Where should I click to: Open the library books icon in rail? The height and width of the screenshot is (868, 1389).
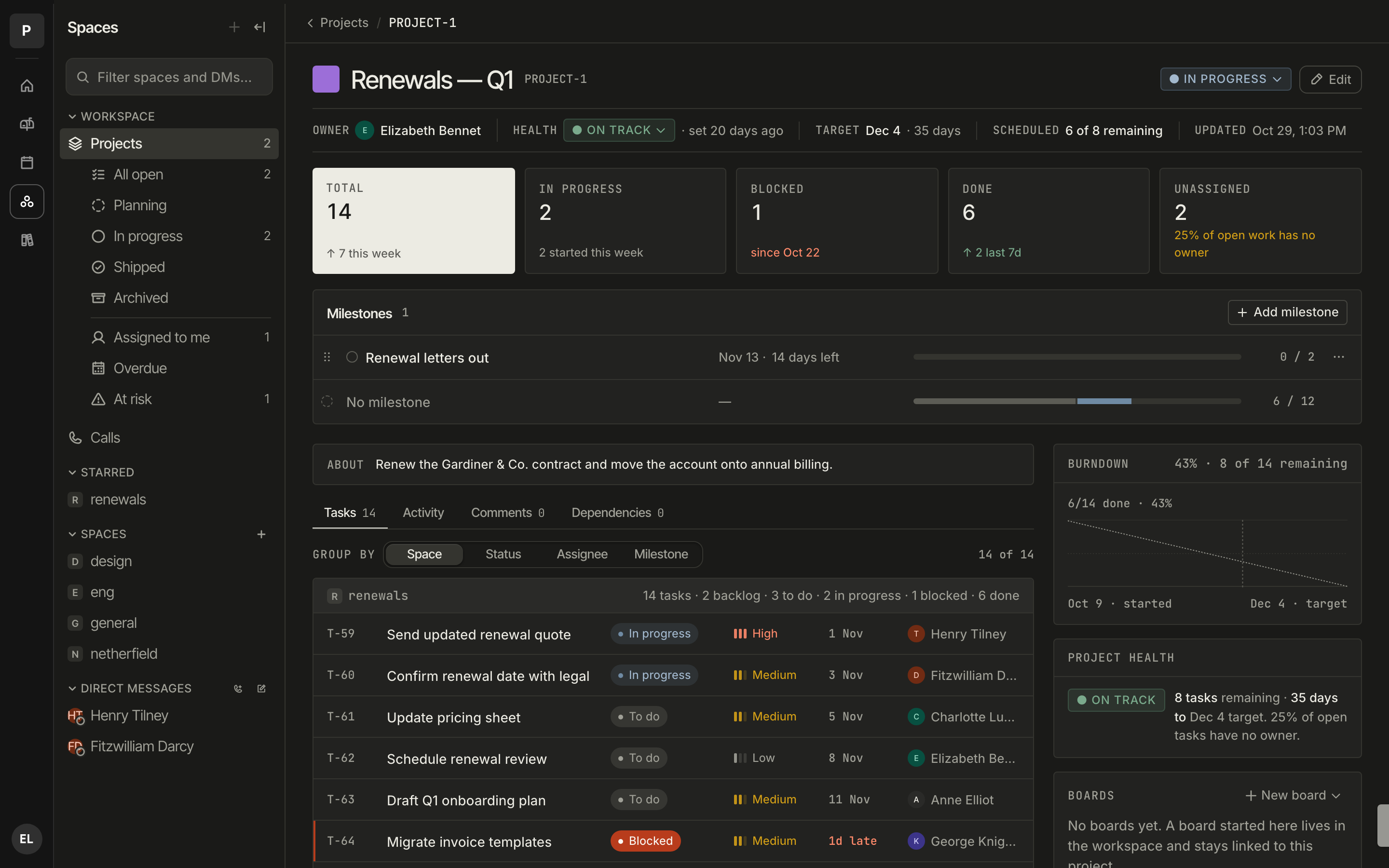(27, 240)
